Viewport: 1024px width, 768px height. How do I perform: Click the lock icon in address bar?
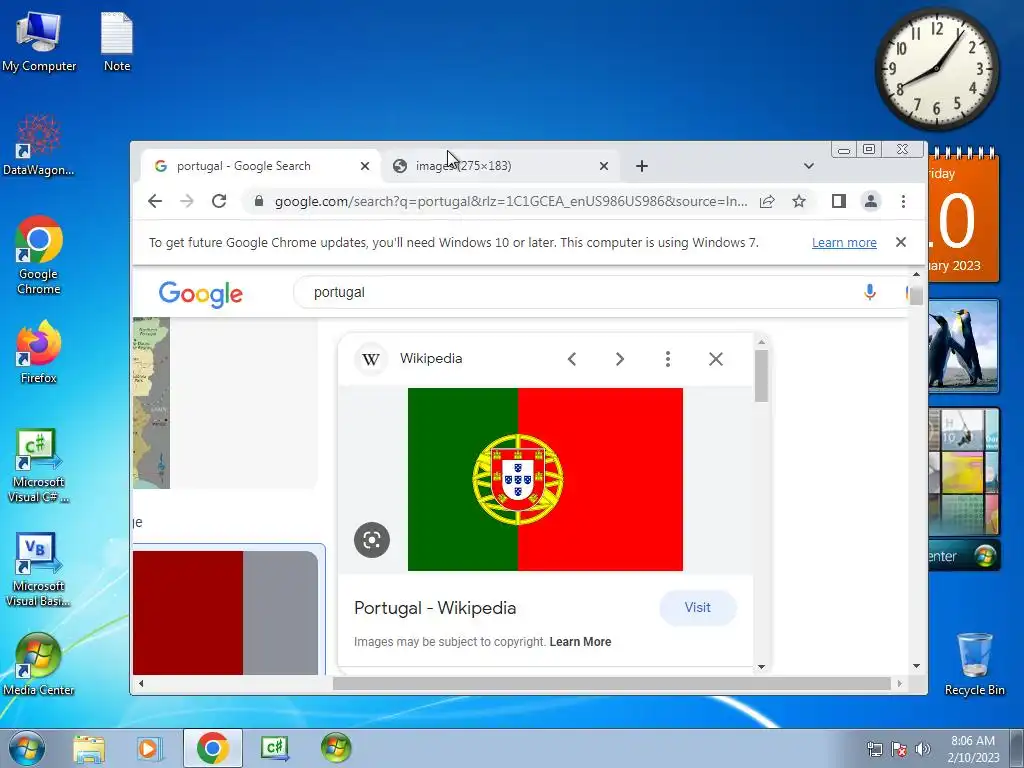(x=259, y=201)
